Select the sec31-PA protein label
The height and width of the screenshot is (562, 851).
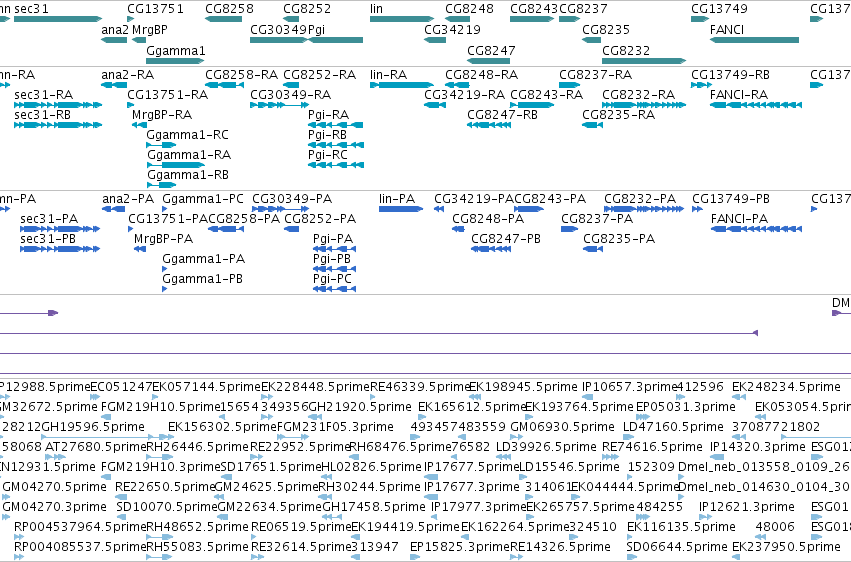coord(49,219)
